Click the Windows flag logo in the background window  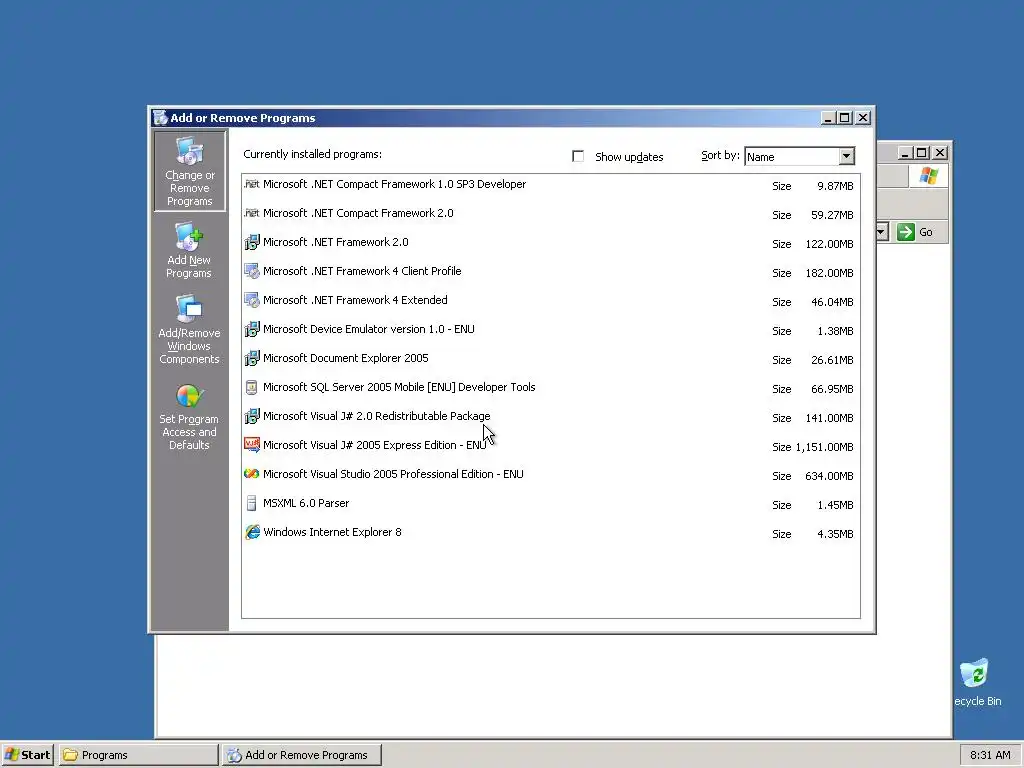click(928, 176)
